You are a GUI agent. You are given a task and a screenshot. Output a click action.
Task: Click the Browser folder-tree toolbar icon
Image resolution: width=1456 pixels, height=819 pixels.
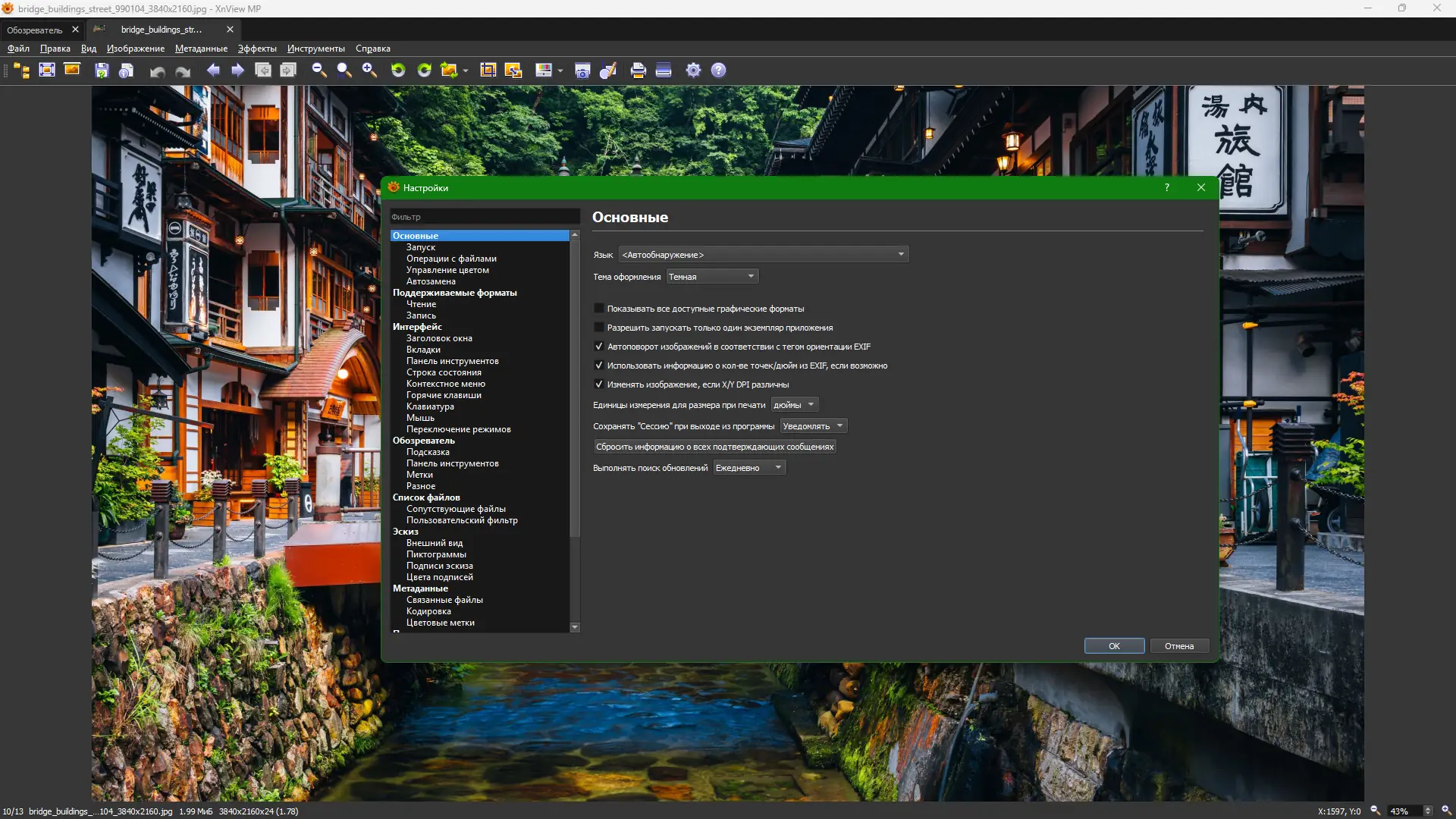point(22,71)
